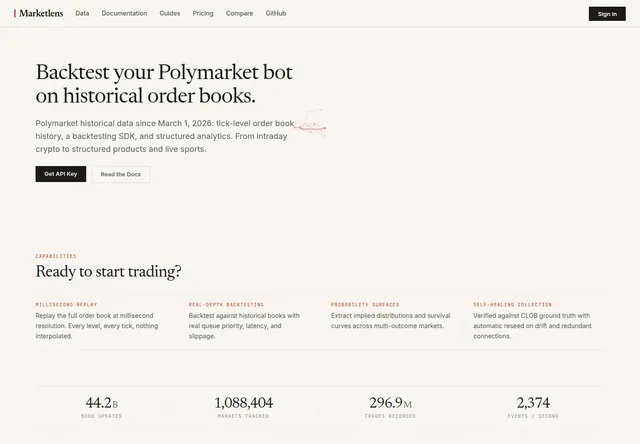Click the 296.9M stat value
The height and width of the screenshot is (444, 640).
click(x=390, y=403)
